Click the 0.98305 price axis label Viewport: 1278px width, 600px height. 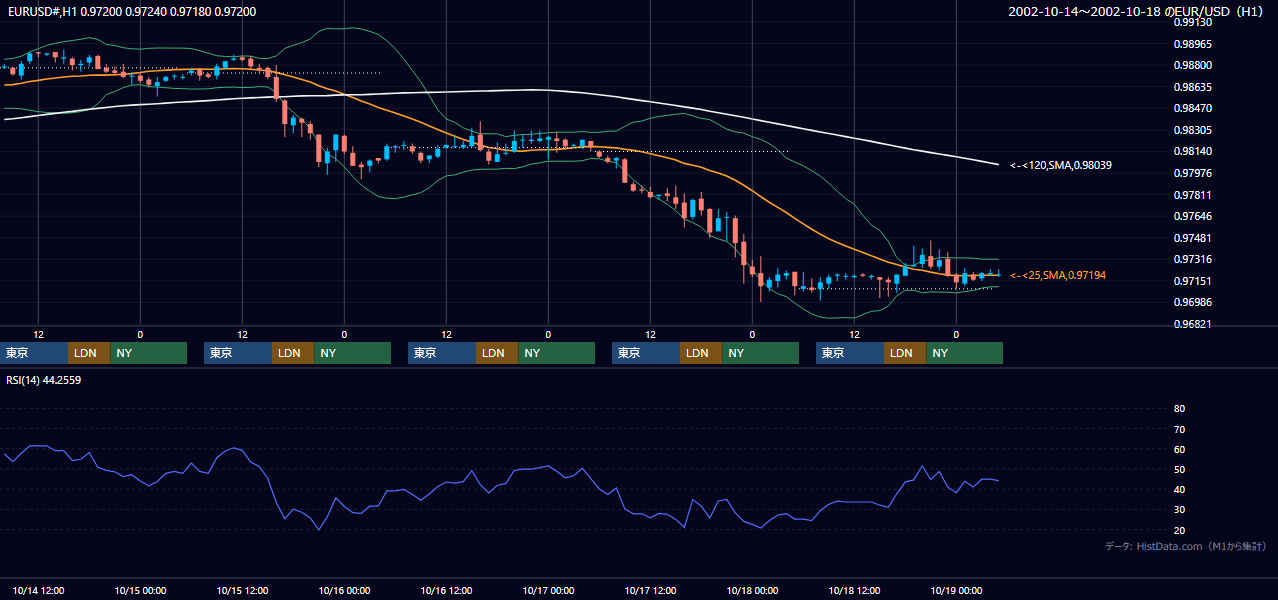[1193, 130]
